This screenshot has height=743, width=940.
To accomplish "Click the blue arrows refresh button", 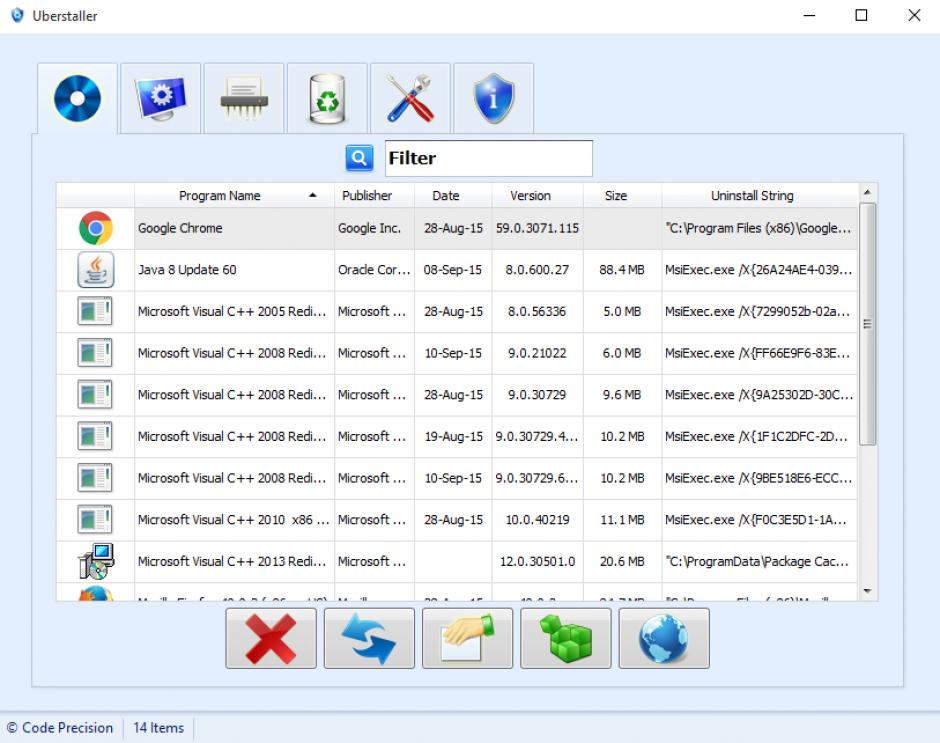I will [x=369, y=638].
